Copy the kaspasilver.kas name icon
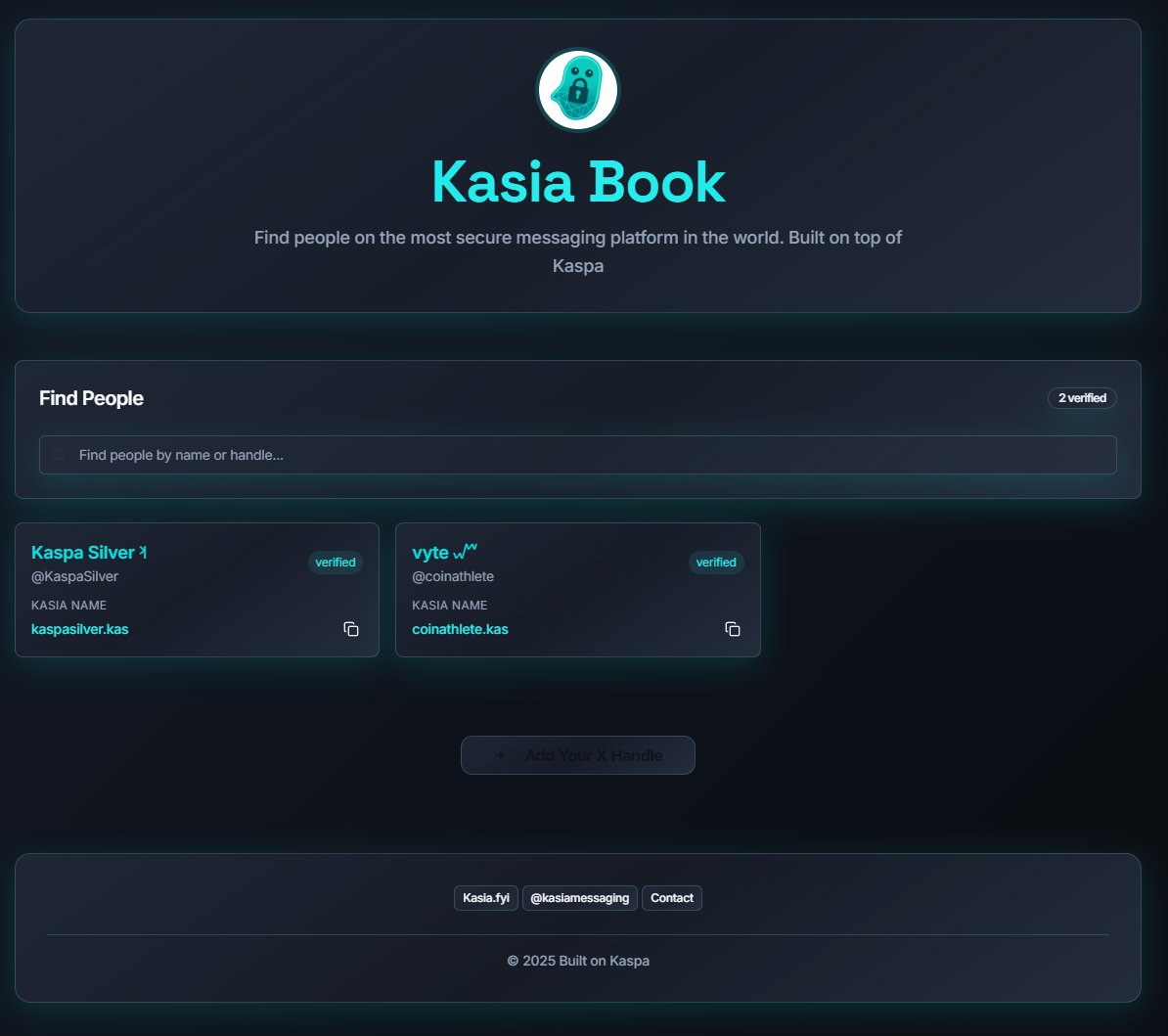Image resolution: width=1168 pixels, height=1036 pixels. (x=351, y=629)
